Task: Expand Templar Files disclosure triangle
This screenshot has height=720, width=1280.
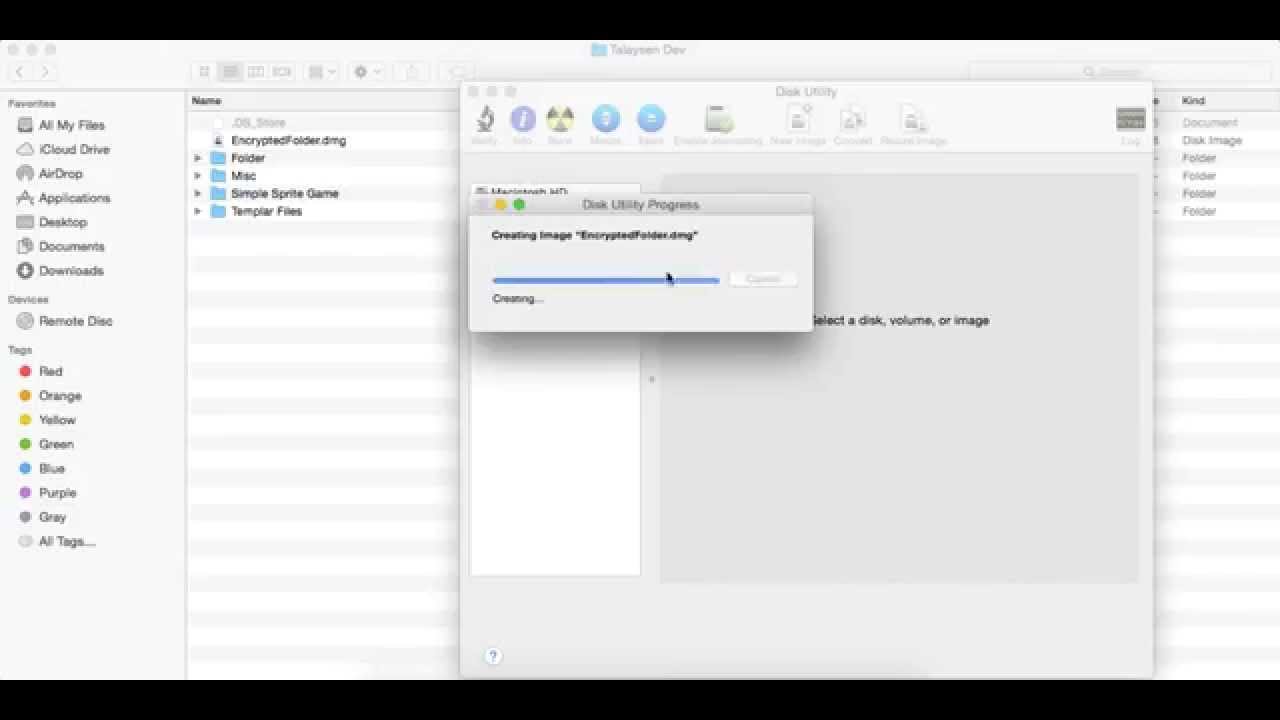Action: tap(198, 211)
